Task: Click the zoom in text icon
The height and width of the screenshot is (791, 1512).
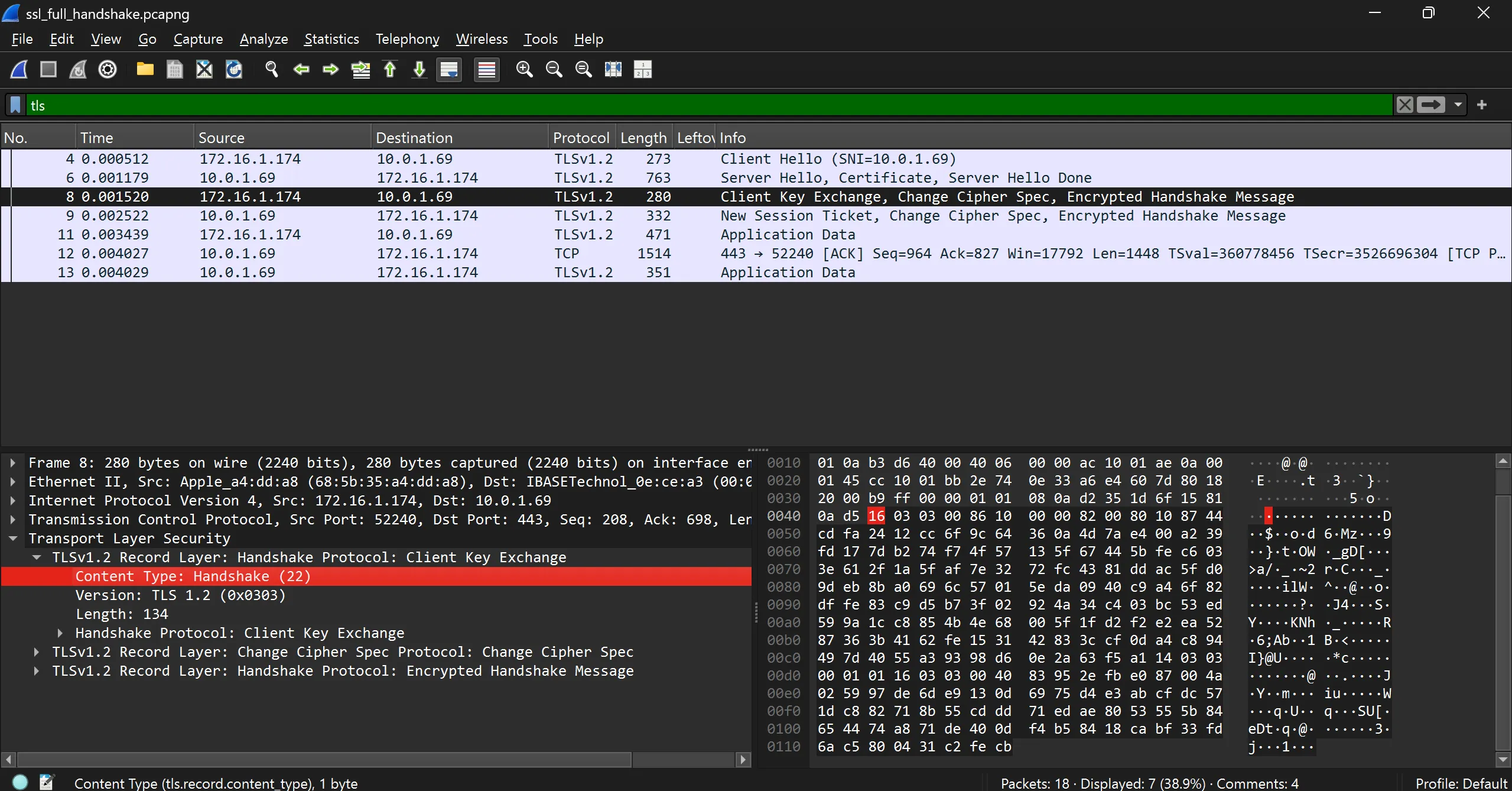Action: tap(524, 70)
